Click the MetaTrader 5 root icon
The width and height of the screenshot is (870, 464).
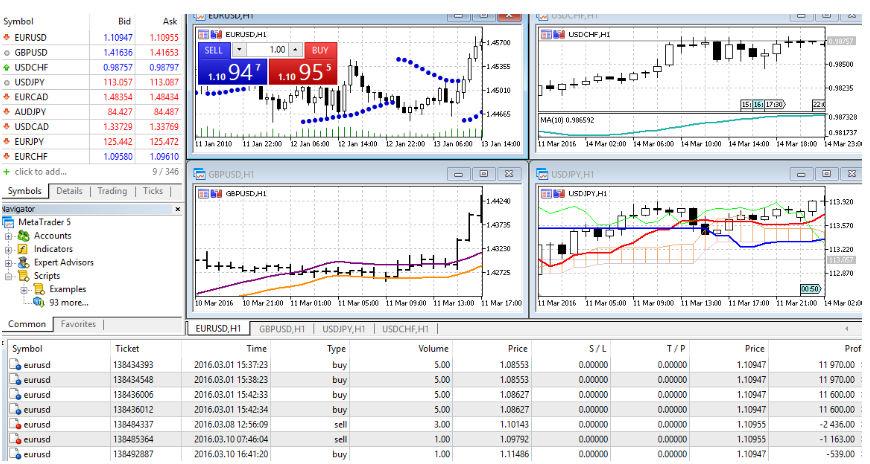pos(8,223)
